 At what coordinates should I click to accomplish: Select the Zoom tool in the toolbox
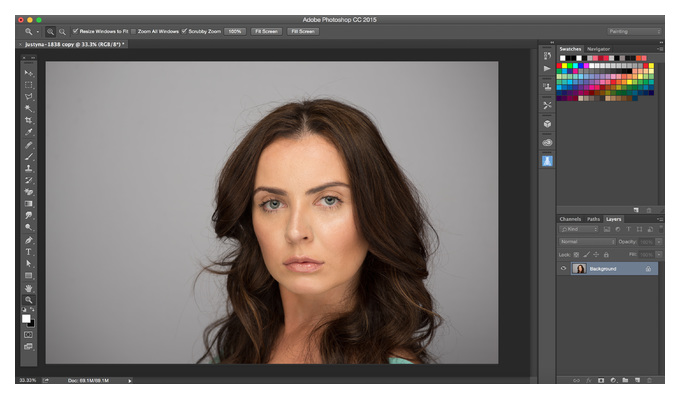coord(29,300)
